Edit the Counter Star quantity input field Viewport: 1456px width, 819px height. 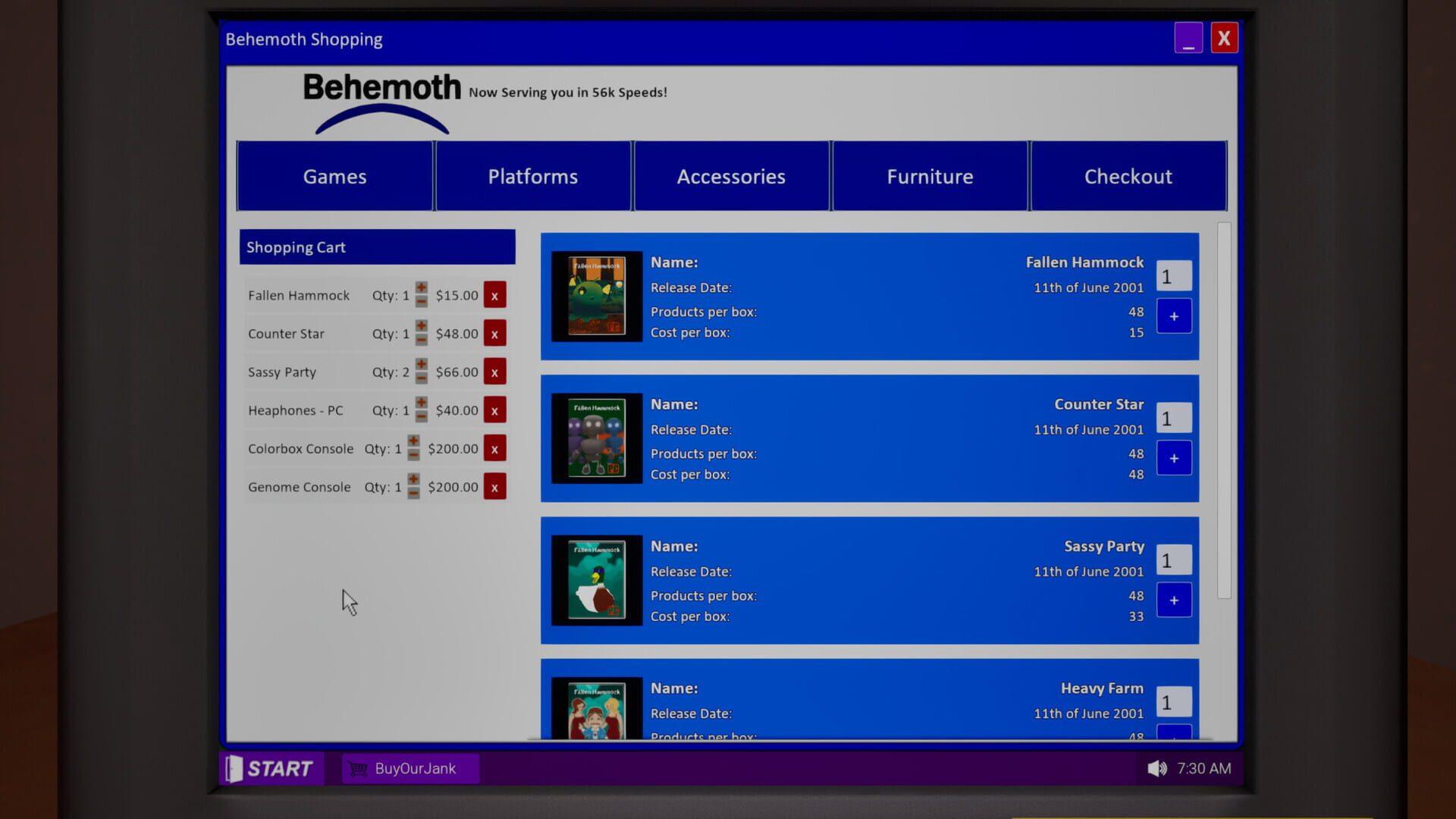[x=1173, y=417]
